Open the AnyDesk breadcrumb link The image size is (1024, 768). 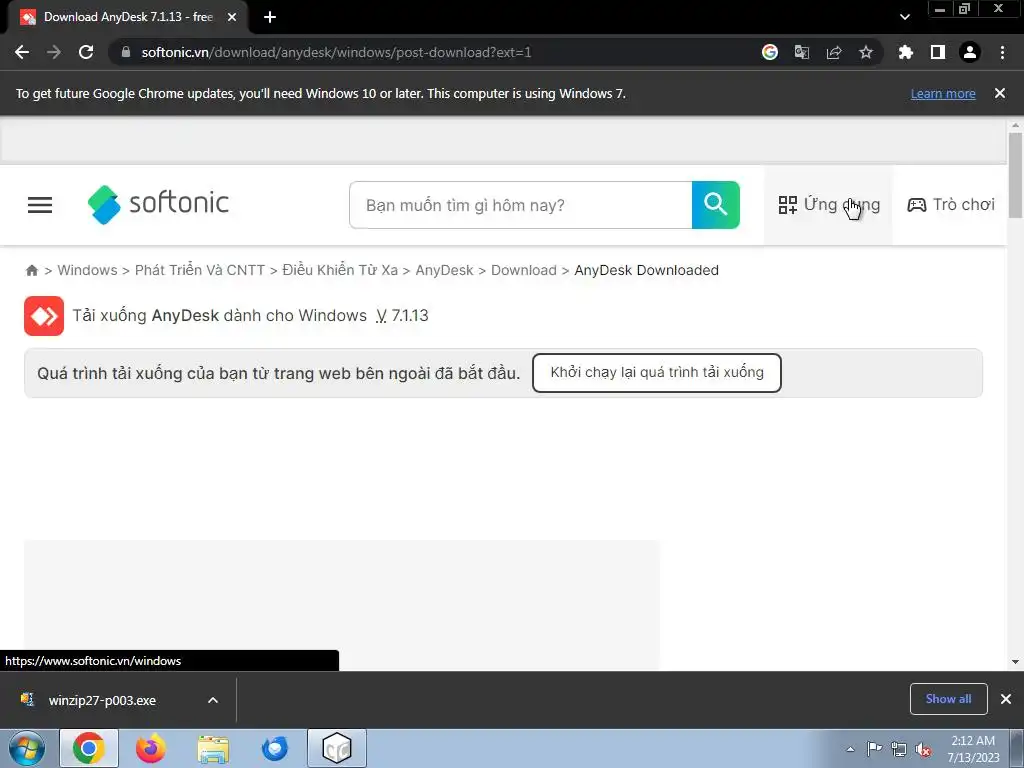click(444, 270)
